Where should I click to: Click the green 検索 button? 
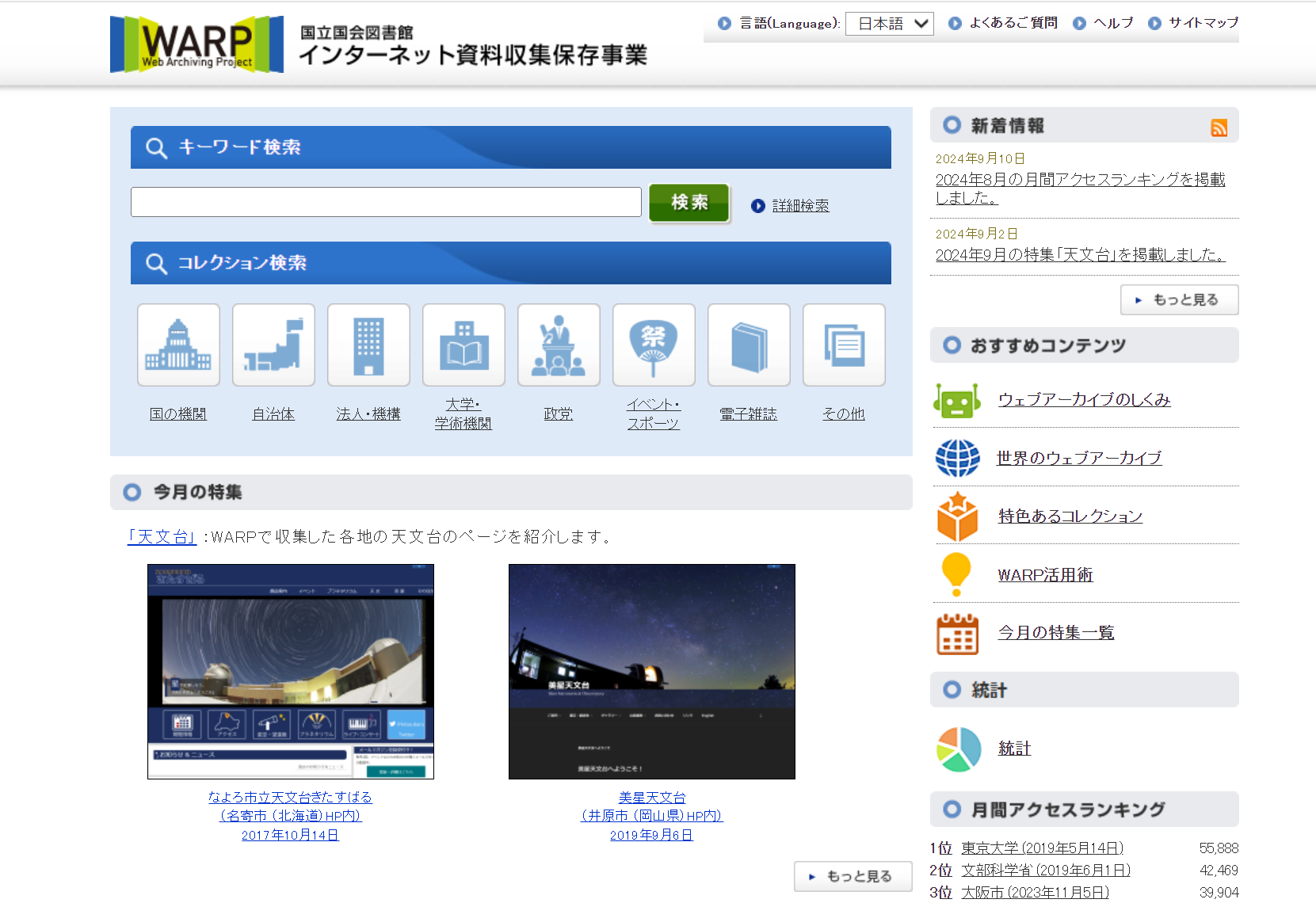pyautogui.click(x=689, y=203)
